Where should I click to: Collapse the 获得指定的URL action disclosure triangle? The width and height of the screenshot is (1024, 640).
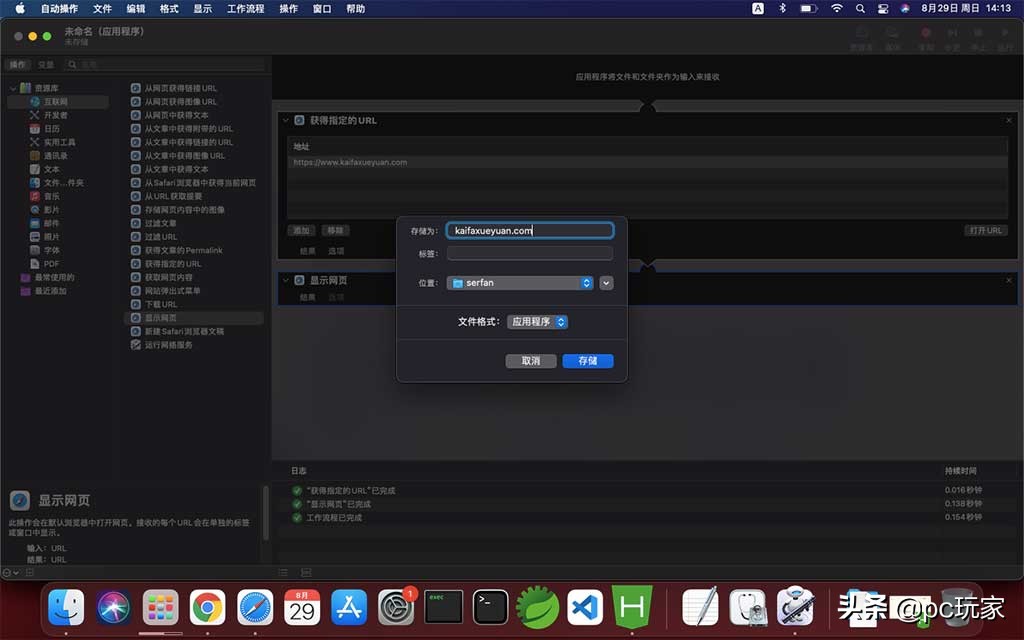pos(288,120)
